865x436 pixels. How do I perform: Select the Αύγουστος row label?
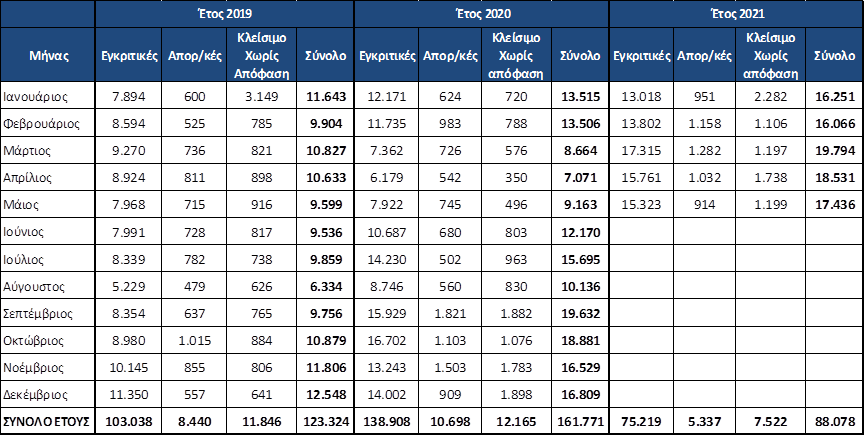48,287
